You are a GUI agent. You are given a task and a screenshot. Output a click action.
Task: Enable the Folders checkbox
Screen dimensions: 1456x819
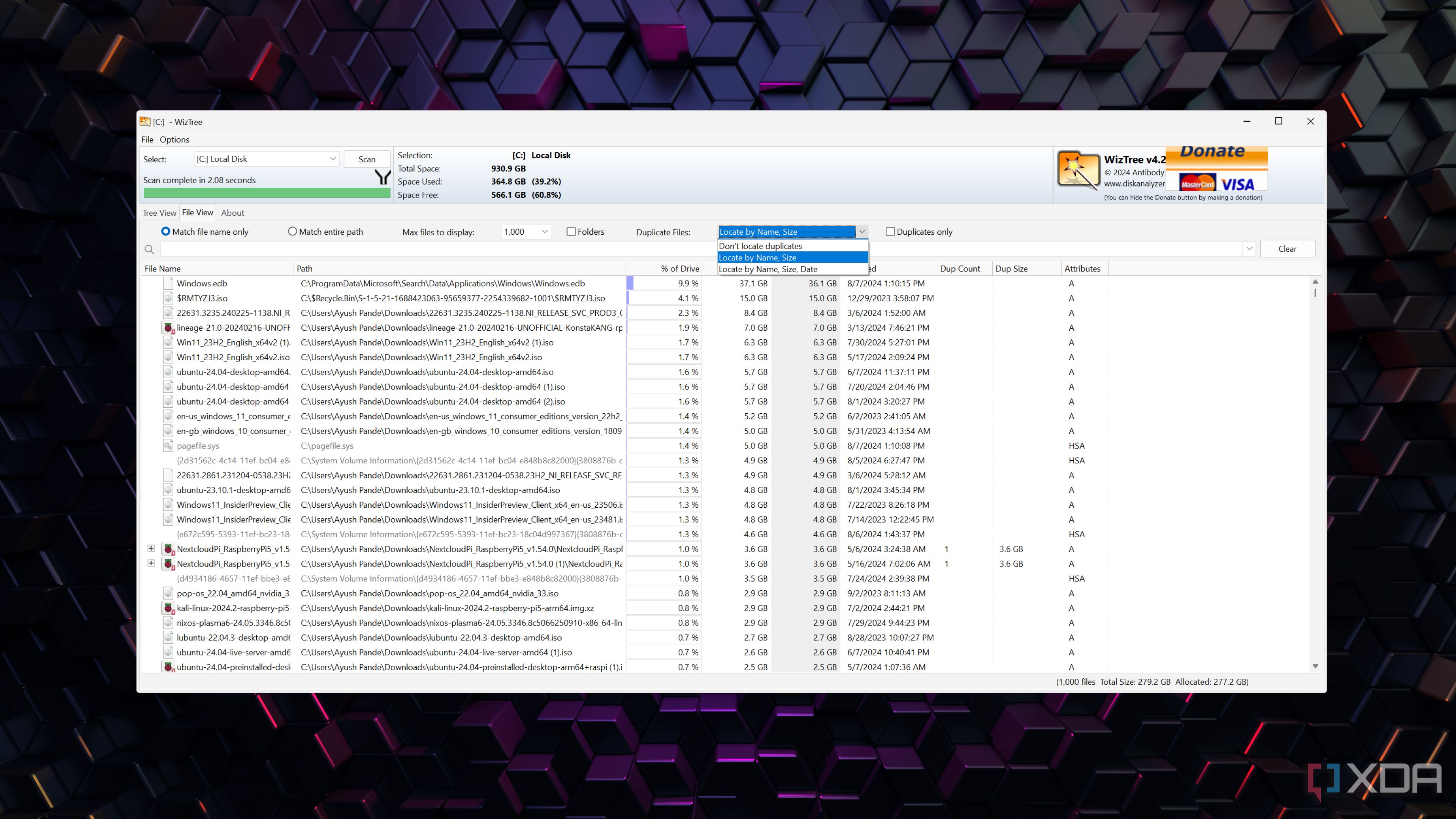(x=571, y=232)
